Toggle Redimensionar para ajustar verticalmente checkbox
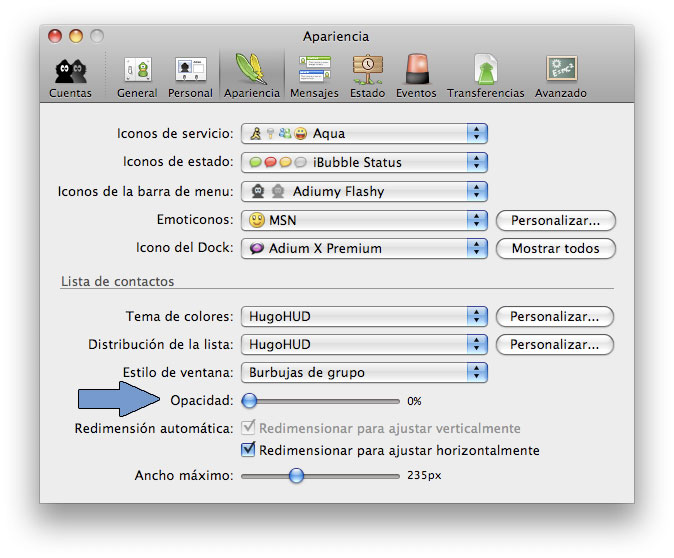 coord(249,428)
